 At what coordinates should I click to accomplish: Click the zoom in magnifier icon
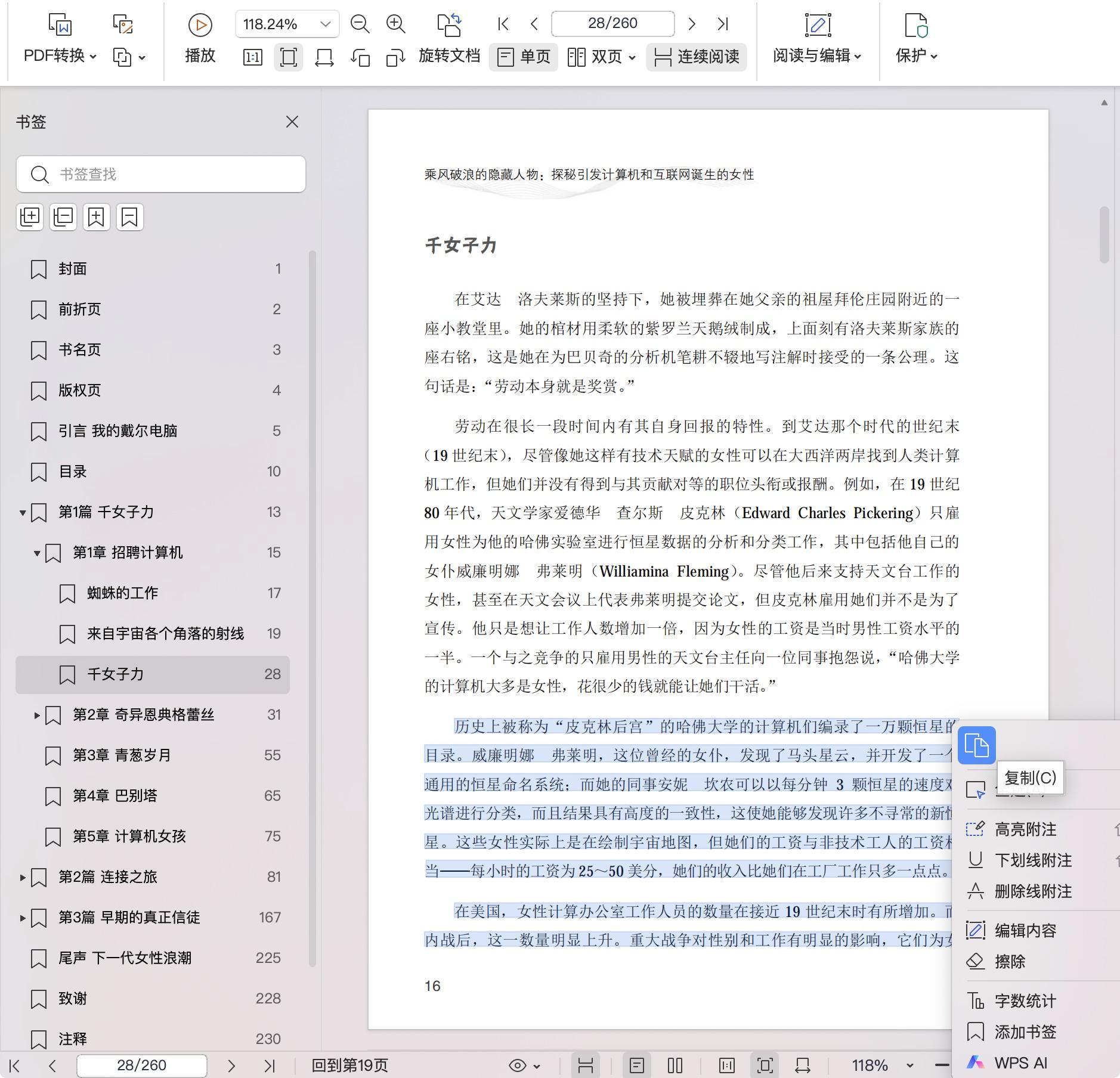click(395, 24)
